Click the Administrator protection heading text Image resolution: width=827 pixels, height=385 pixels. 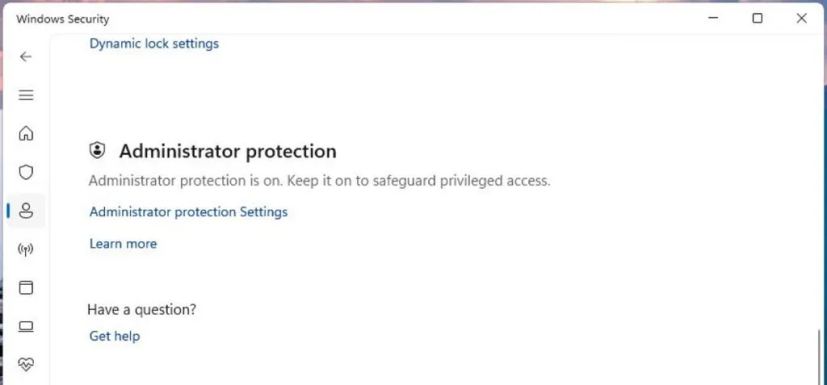228,151
